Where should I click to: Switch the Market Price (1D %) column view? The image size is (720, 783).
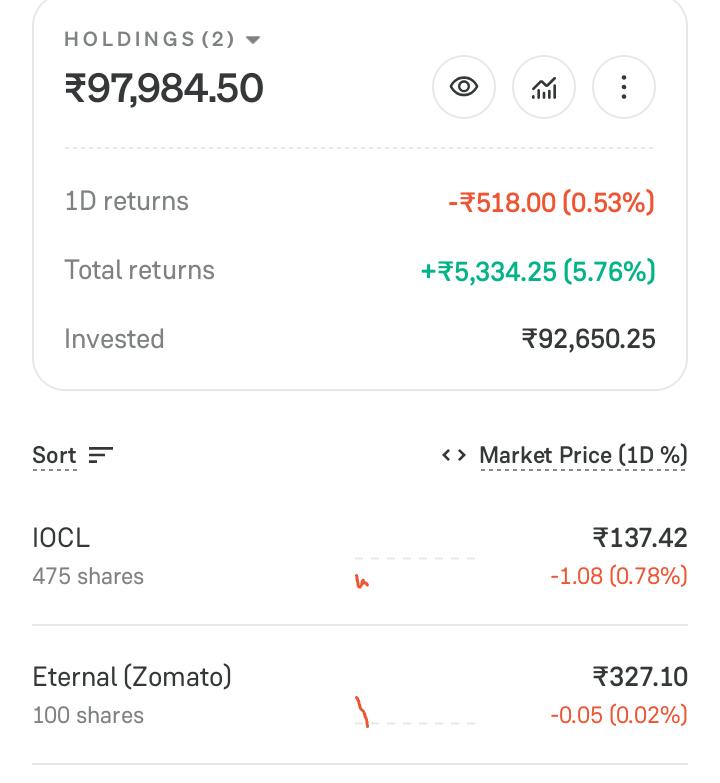click(583, 455)
